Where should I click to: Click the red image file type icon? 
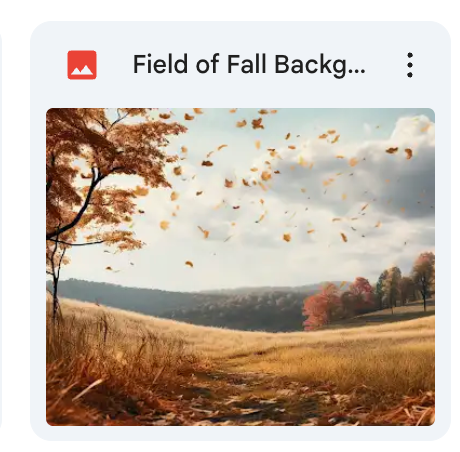pos(82,65)
